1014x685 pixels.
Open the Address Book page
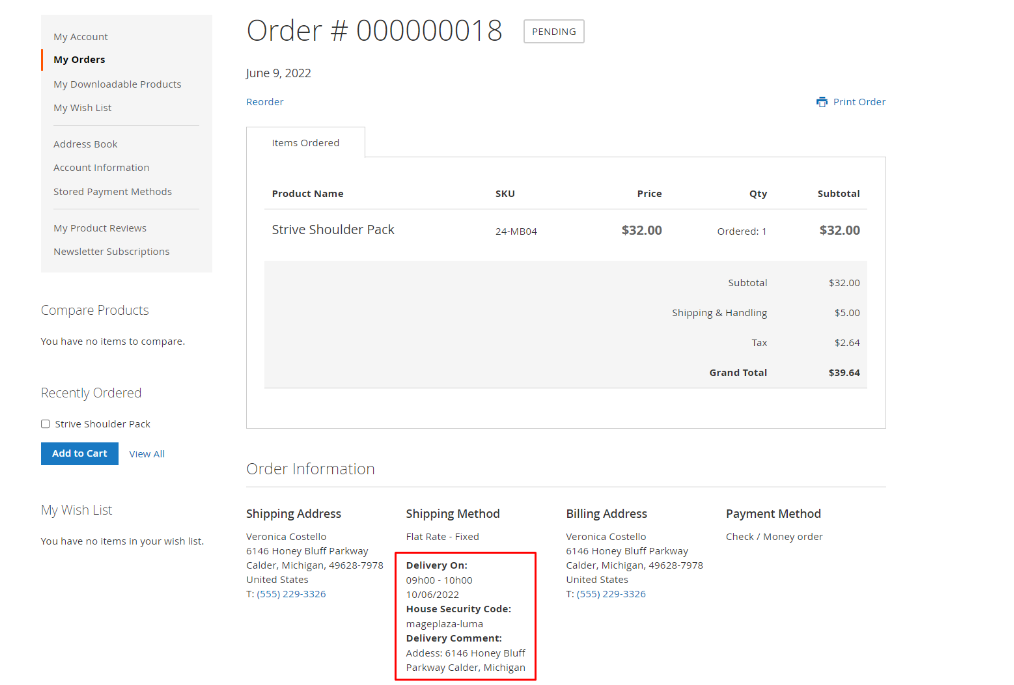pyautogui.click(x=85, y=144)
